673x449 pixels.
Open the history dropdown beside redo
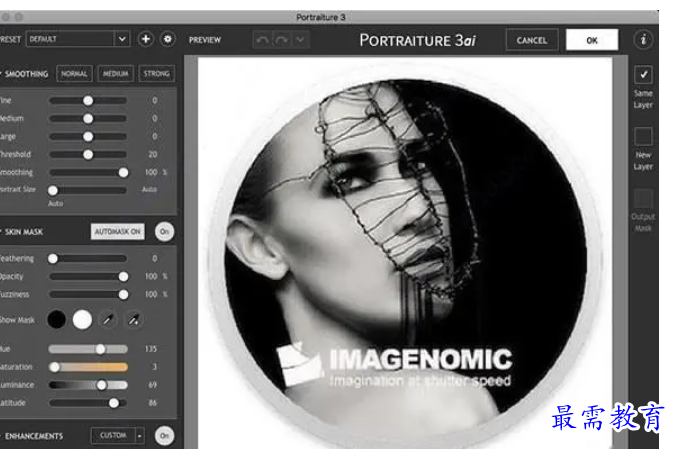pyautogui.click(x=300, y=40)
